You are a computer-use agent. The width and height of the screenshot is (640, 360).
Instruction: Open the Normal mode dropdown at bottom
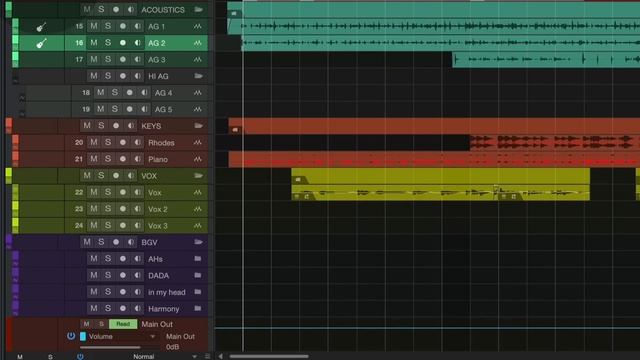click(194, 356)
